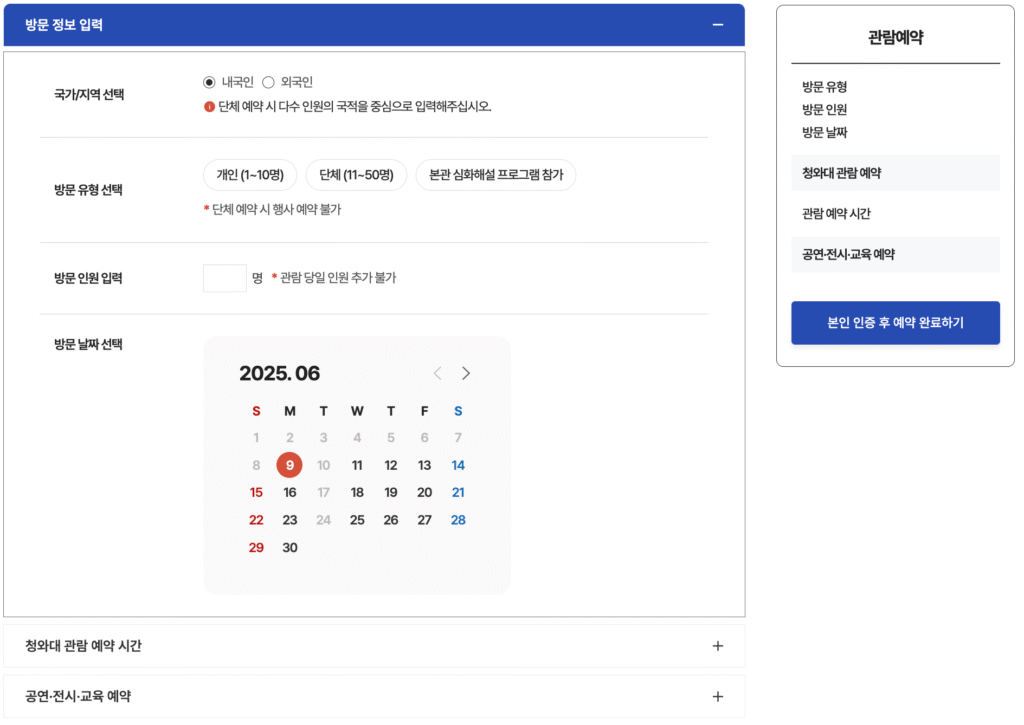Click the 2025.06 calendar month title
This screenshot has height=725, width=1024.
tap(280, 374)
